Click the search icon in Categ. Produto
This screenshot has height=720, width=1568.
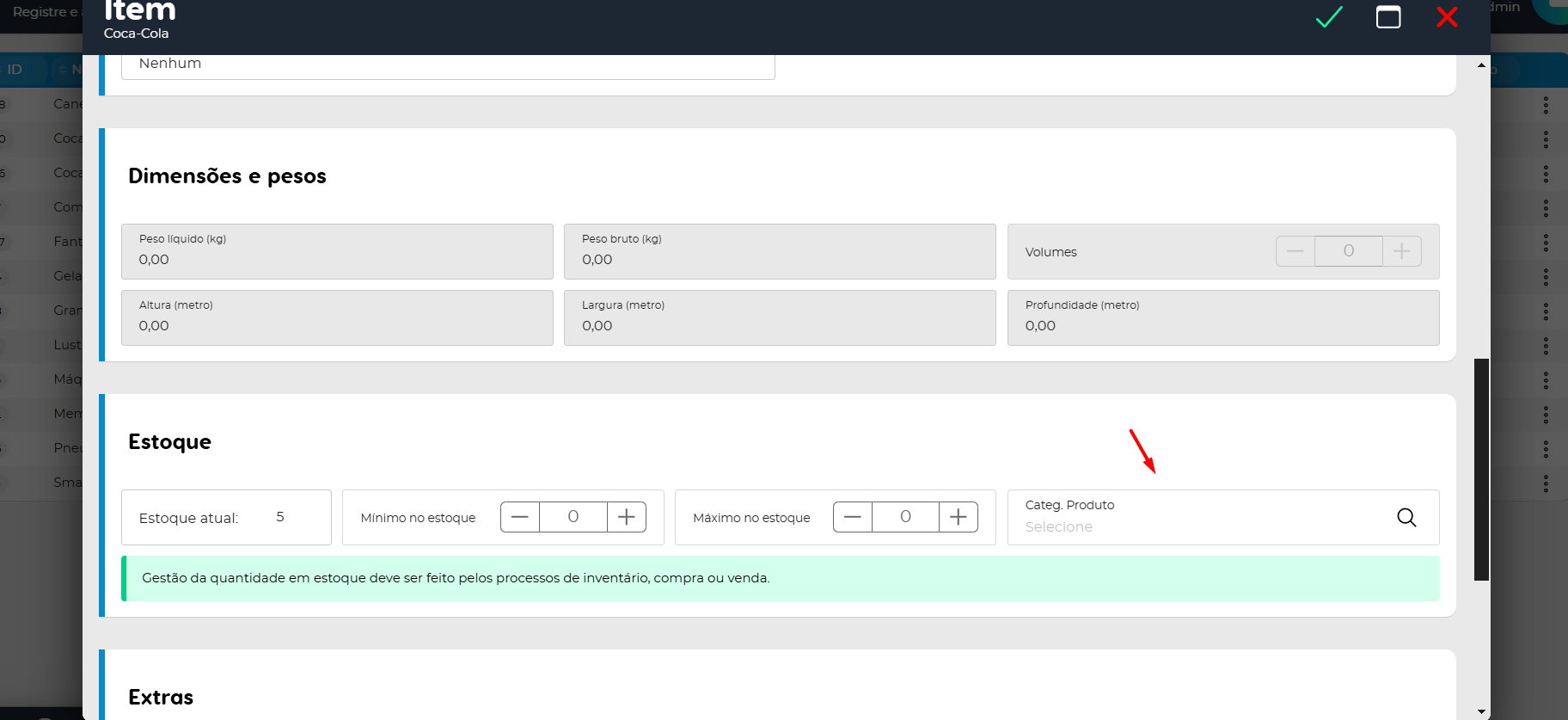coord(1406,517)
